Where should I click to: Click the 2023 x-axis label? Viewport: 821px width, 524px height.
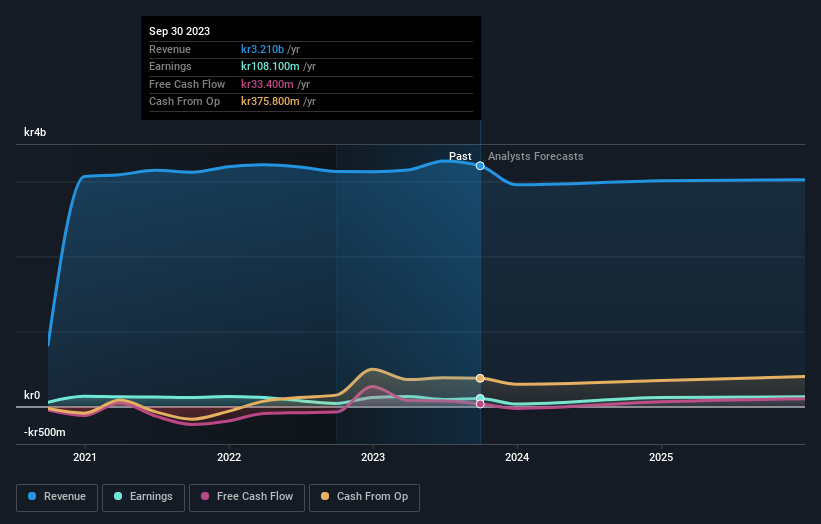373,458
